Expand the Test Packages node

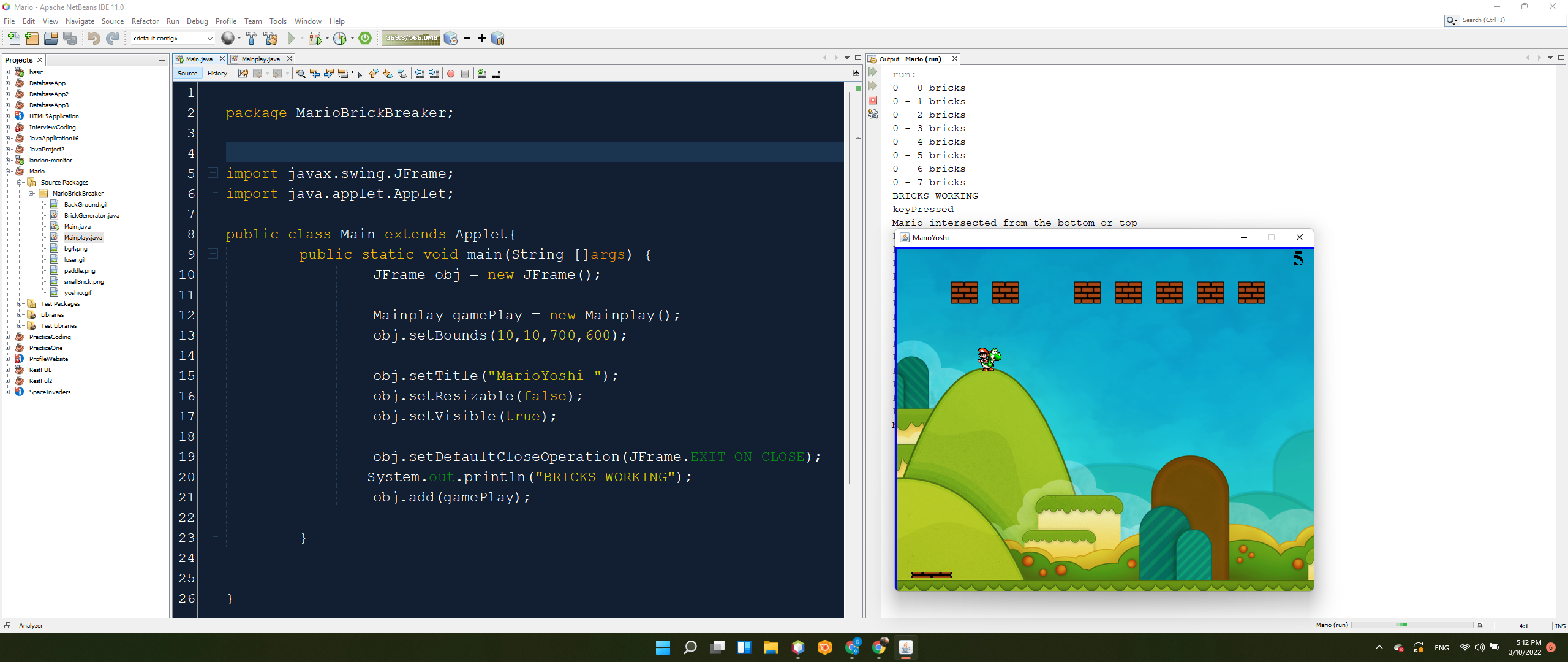20,304
